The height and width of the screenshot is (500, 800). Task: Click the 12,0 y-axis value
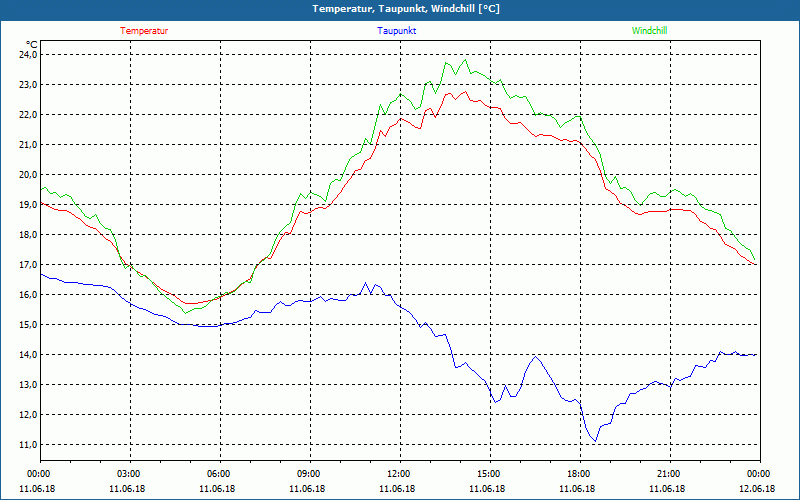pyautogui.click(x=29, y=415)
